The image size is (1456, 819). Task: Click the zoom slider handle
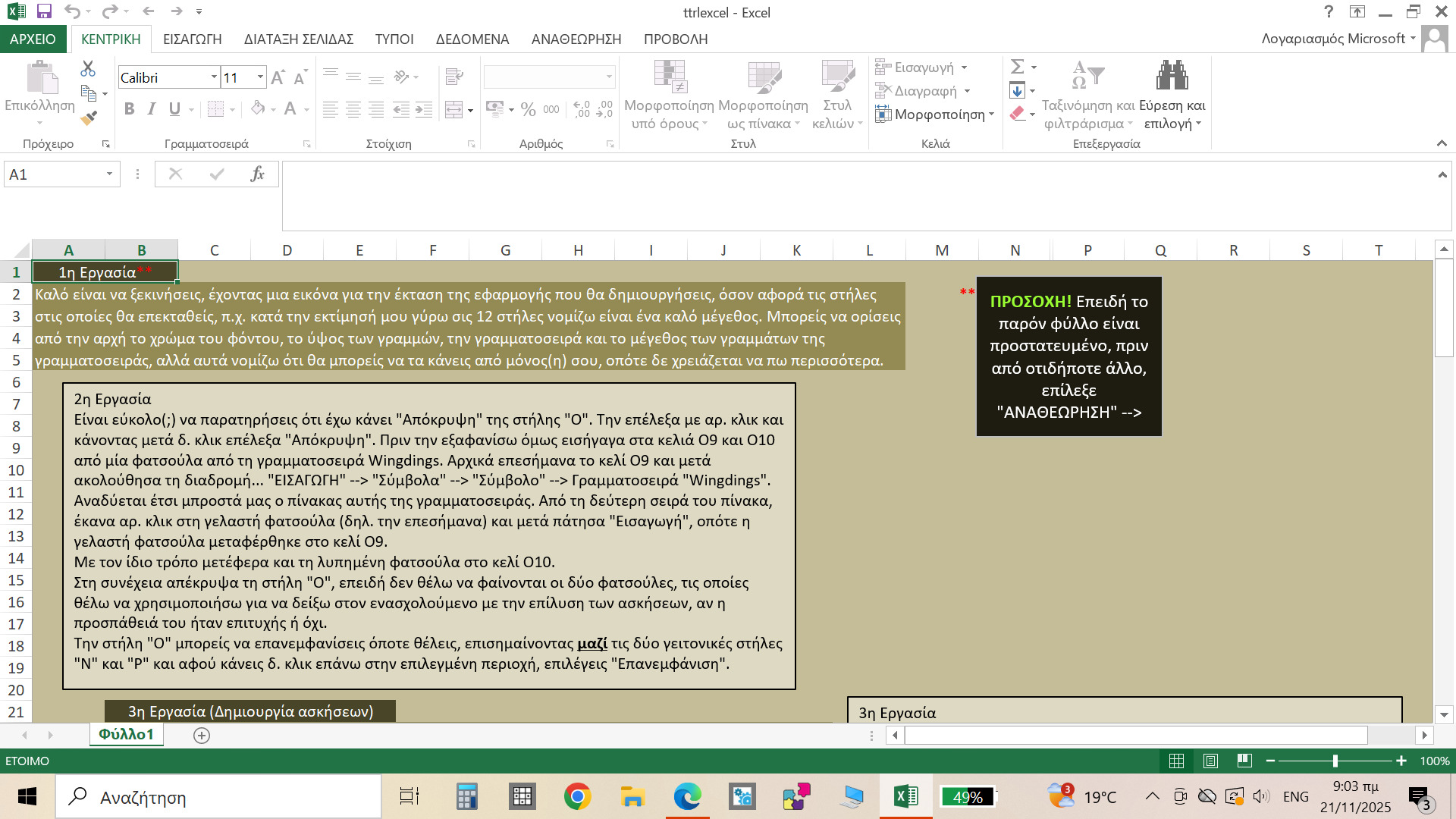click(x=1335, y=761)
